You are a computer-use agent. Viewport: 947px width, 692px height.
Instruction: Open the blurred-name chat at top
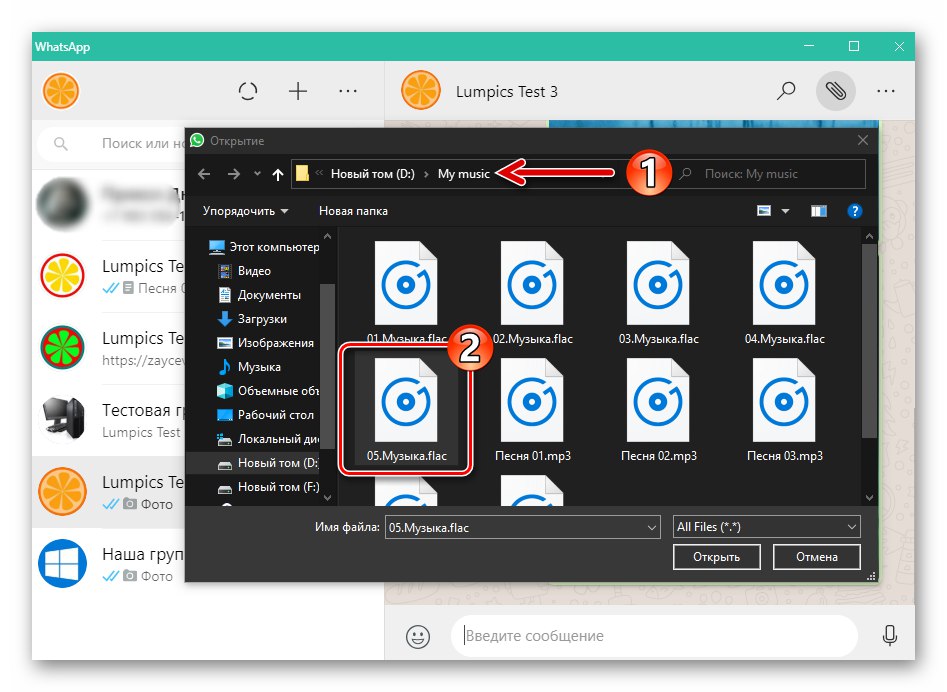coord(109,203)
